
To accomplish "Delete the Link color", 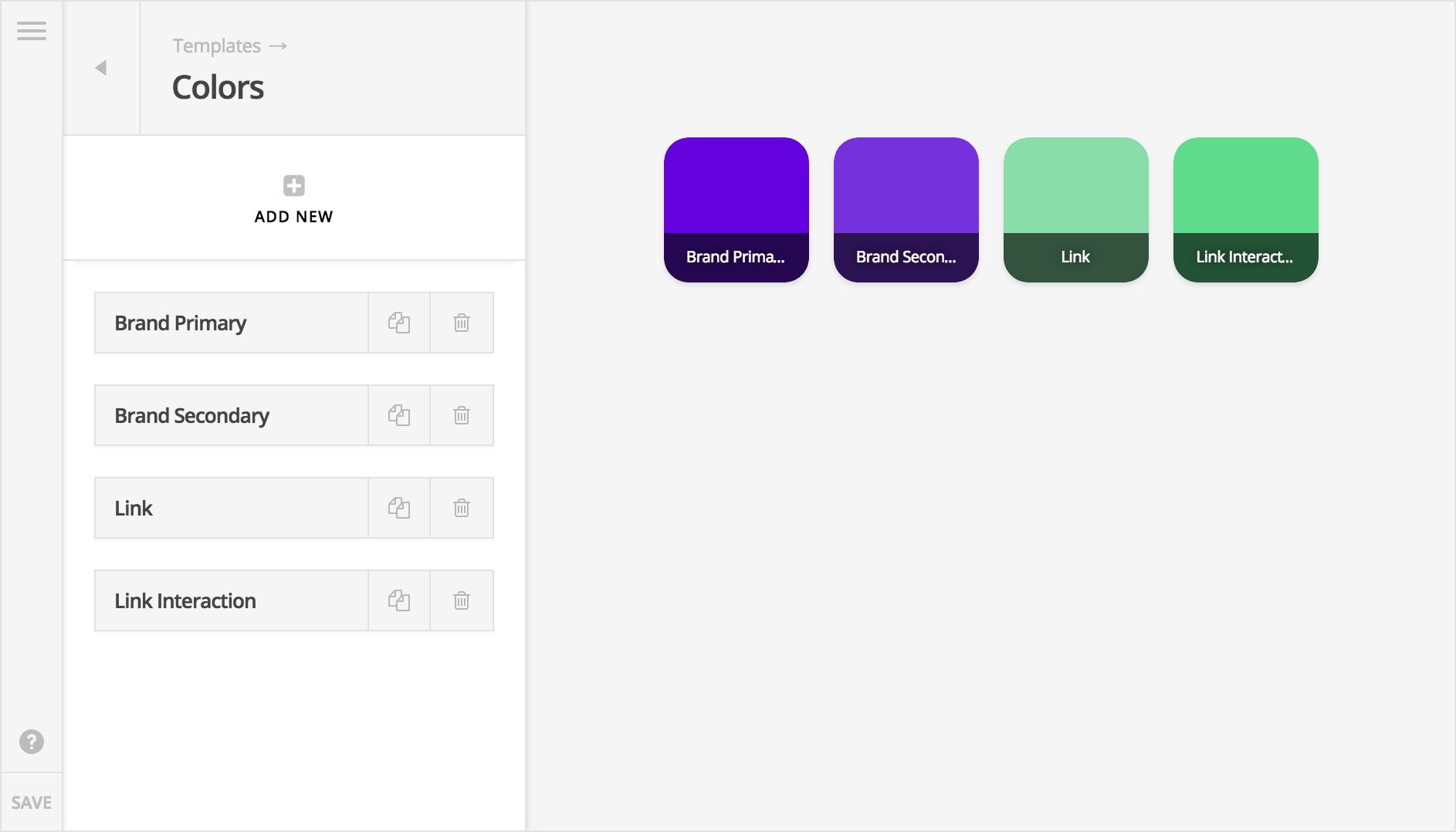I will (x=461, y=508).
